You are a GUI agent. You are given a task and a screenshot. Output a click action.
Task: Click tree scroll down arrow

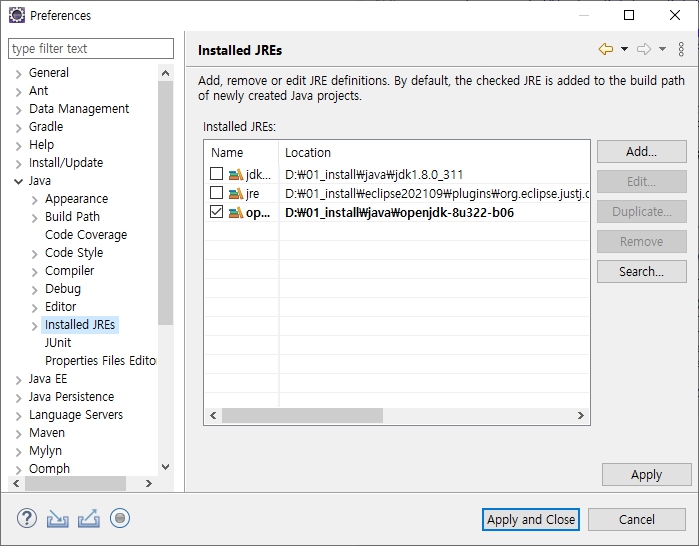165,467
